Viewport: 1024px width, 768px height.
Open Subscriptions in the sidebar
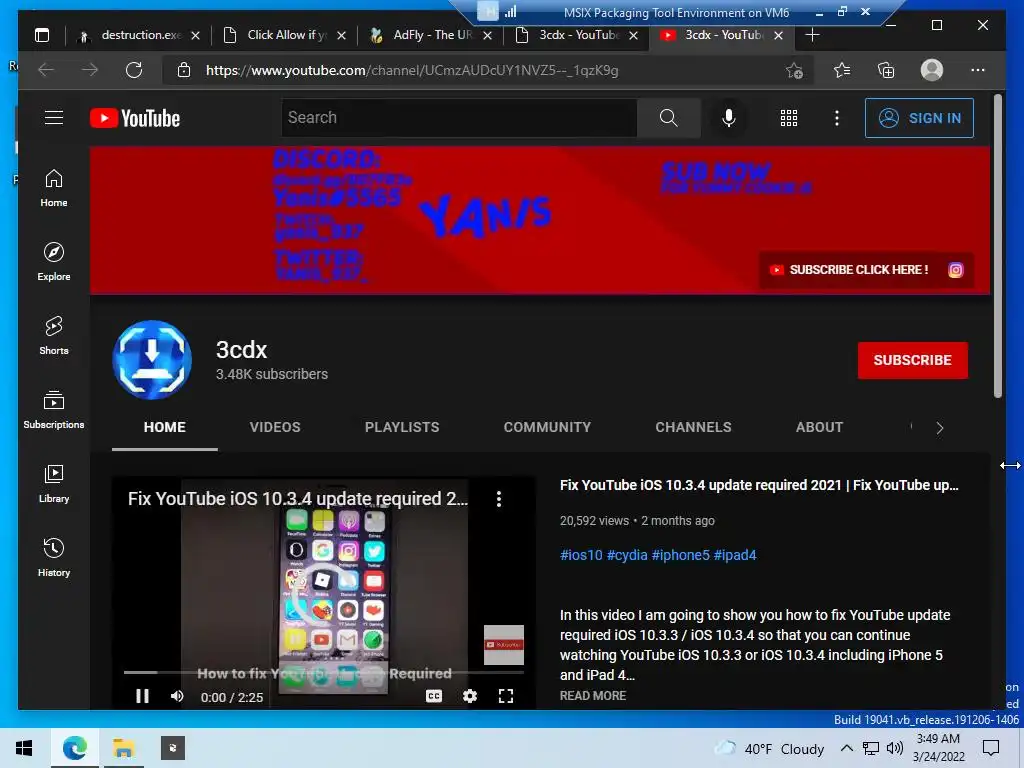coord(54,409)
